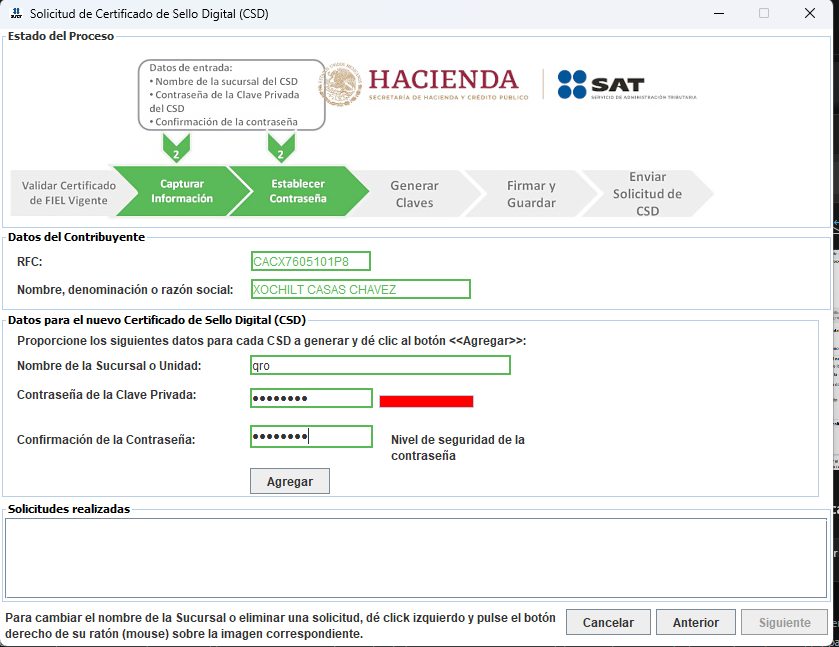839x647 pixels.
Task: Click the Cancelar button
Action: 608,622
